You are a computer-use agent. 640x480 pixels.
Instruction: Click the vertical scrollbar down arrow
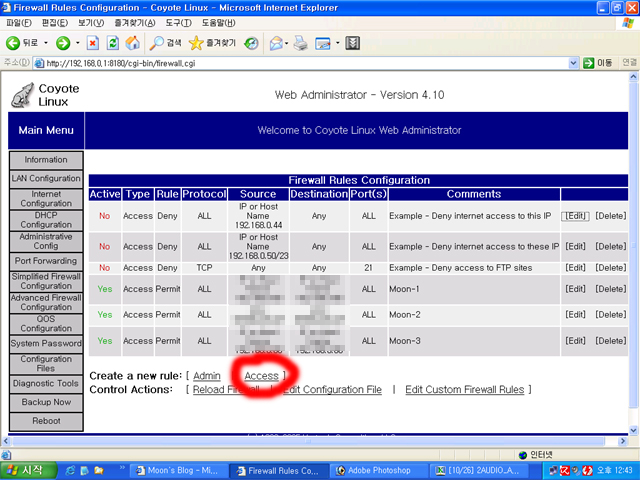point(633,430)
